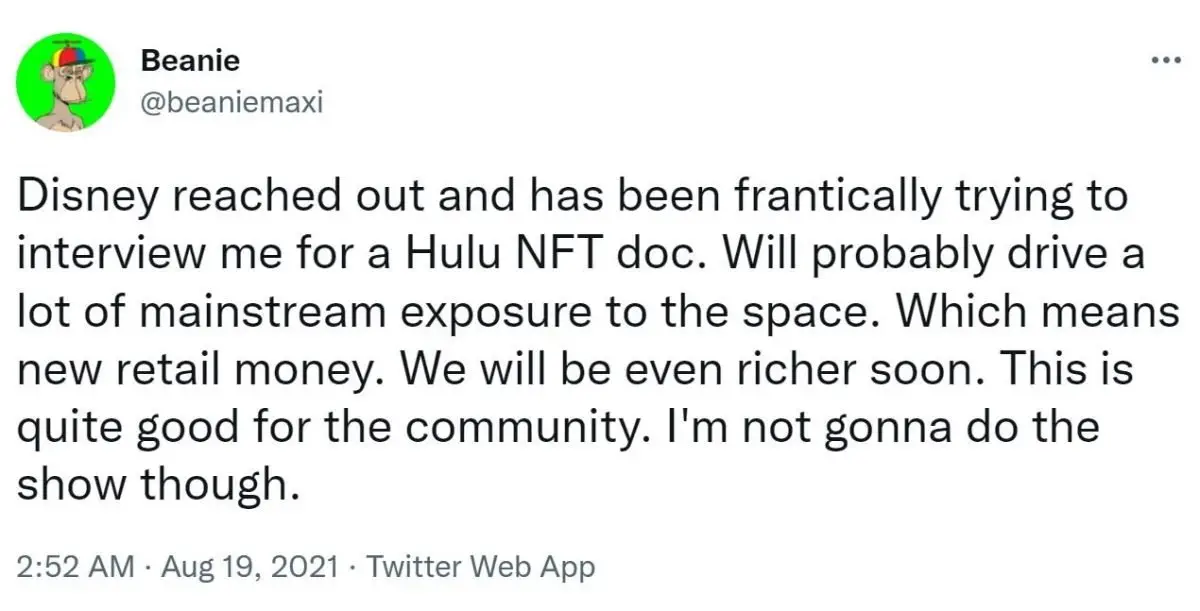The image size is (1200, 611).
Task: Open the Beanie display name profile link
Action: pyautogui.click(x=190, y=61)
